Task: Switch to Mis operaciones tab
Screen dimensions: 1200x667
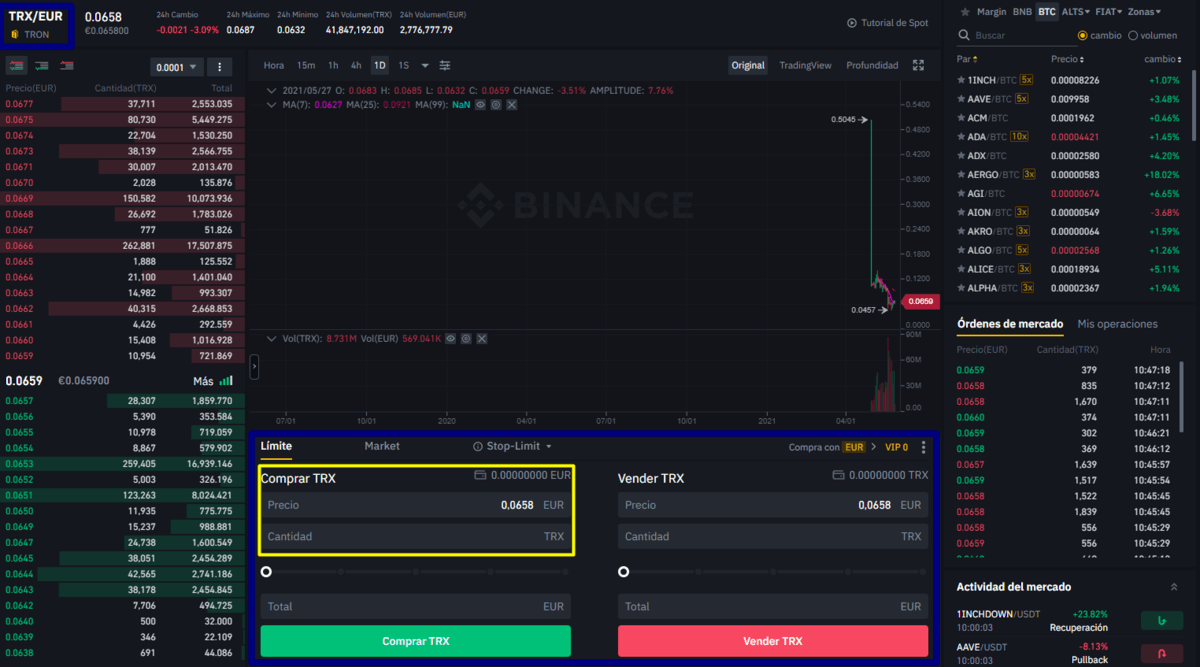Action: coord(1117,324)
